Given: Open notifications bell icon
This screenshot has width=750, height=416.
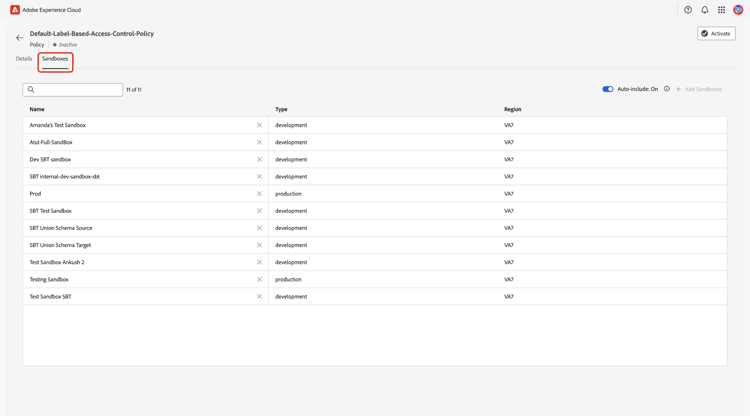Looking at the screenshot, I should click(x=705, y=10).
